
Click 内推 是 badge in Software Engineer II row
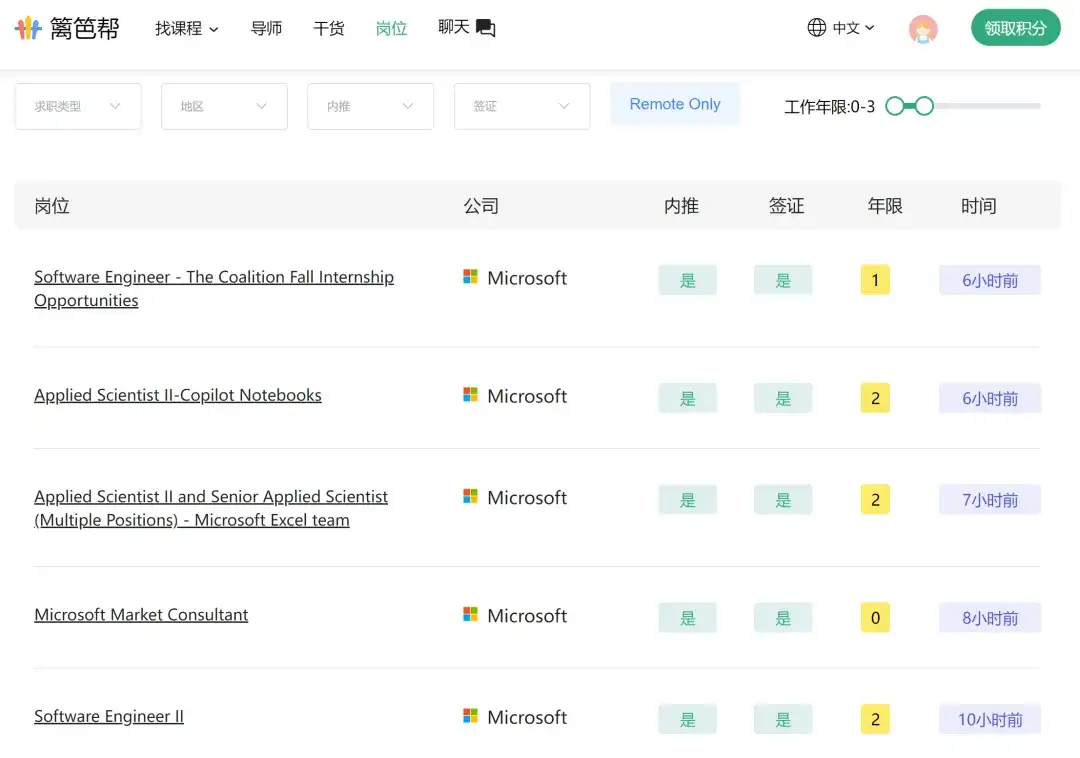pyautogui.click(x=687, y=719)
